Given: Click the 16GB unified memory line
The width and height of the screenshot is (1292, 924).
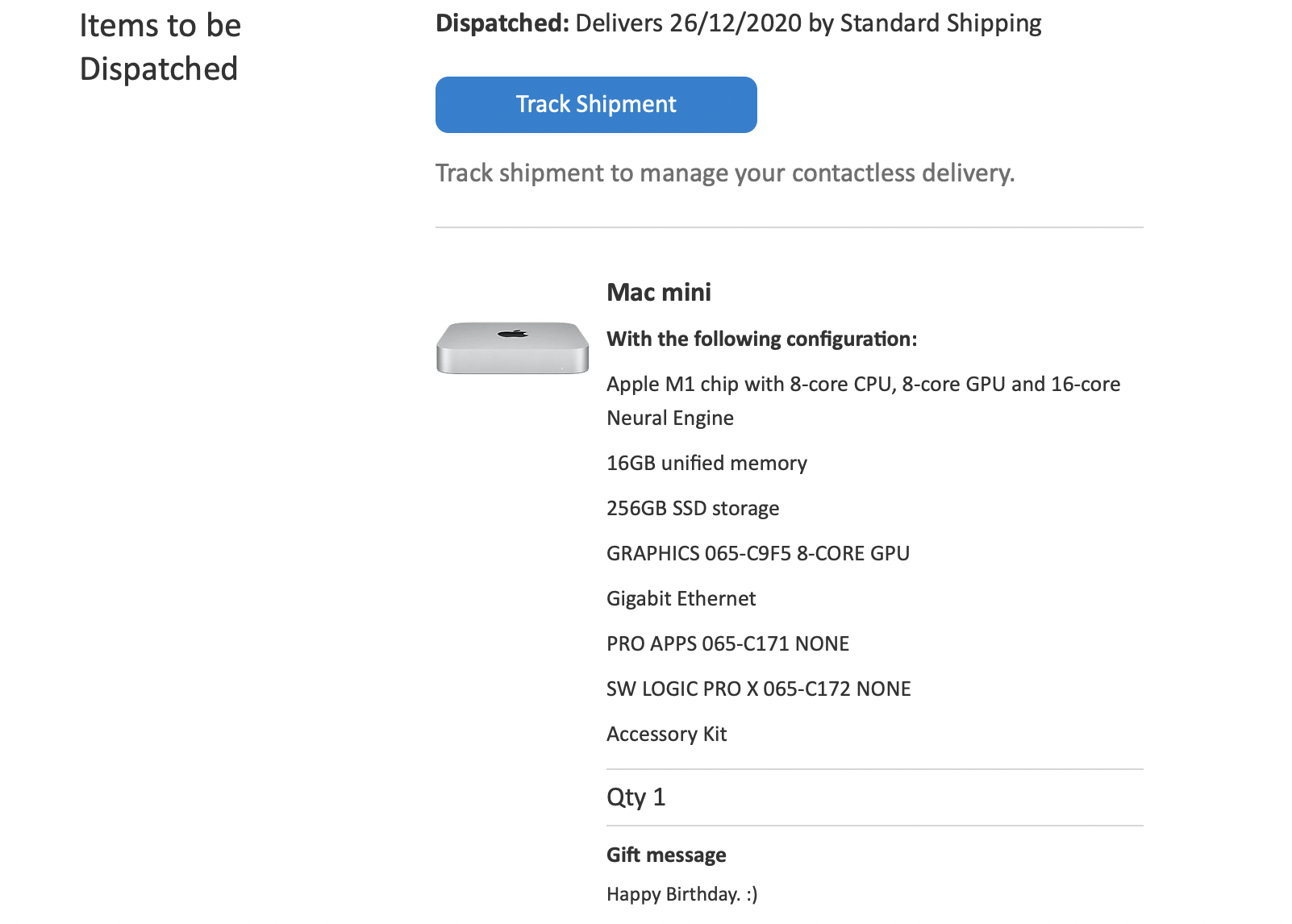Looking at the screenshot, I should [x=706, y=463].
